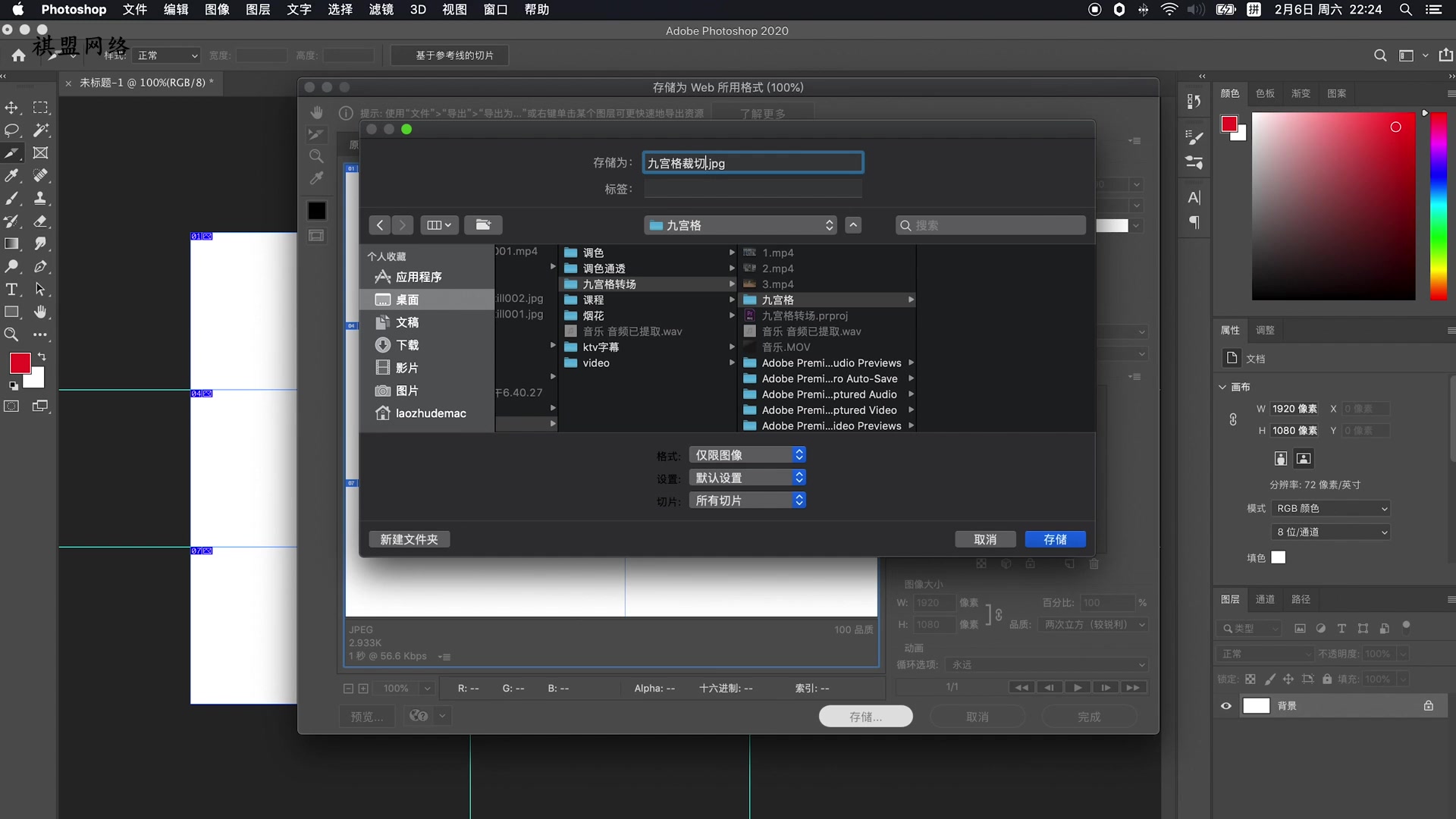Click the hue slider in Color panel
This screenshot has height=819, width=1456.
click(1438, 206)
